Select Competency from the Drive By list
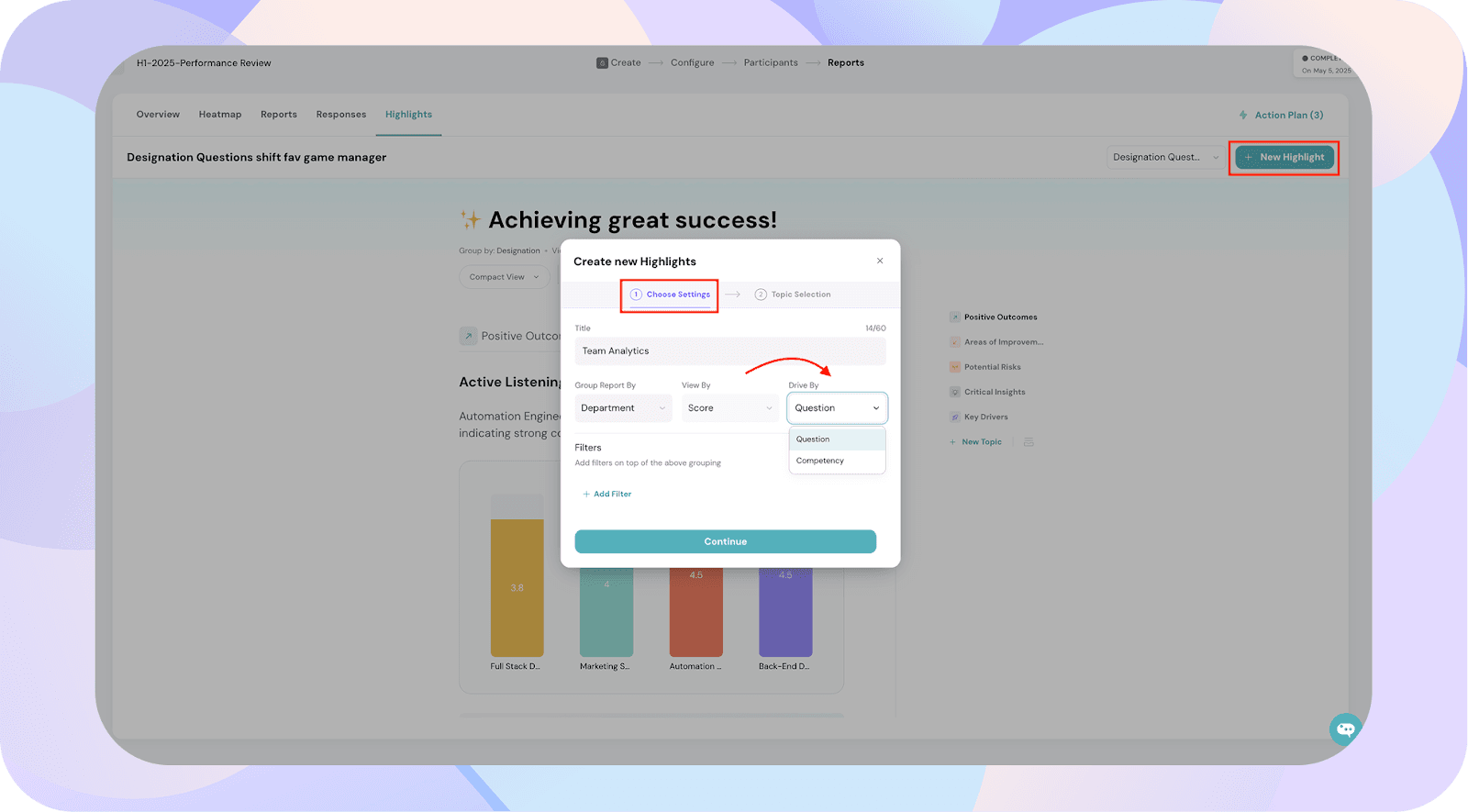Viewport: 1468px width, 812px height. pos(837,461)
